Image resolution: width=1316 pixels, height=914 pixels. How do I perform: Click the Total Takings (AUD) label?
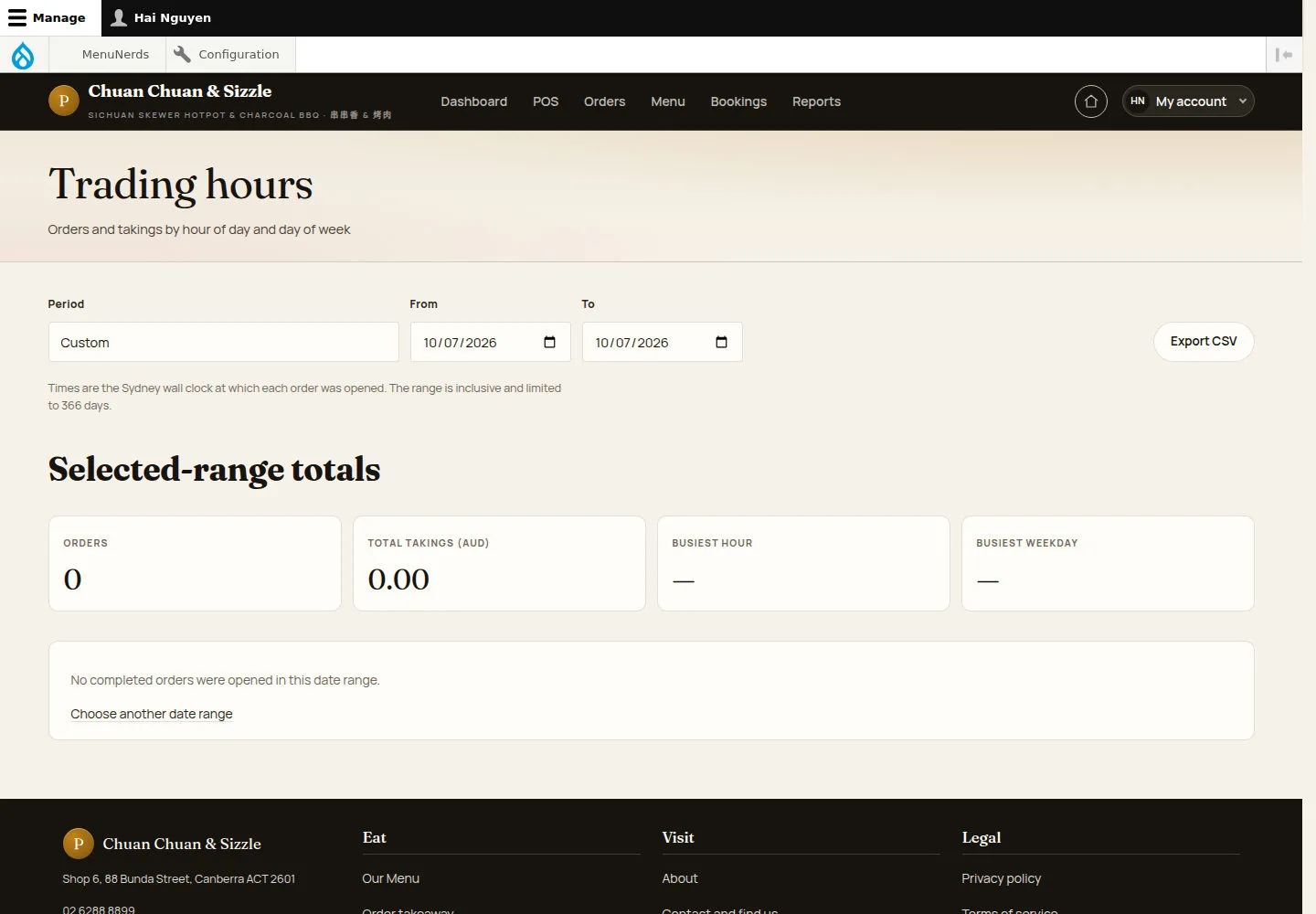(x=429, y=543)
